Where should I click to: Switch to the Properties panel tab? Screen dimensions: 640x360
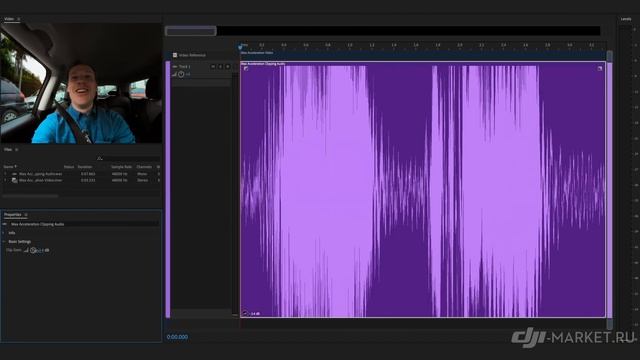(x=13, y=214)
